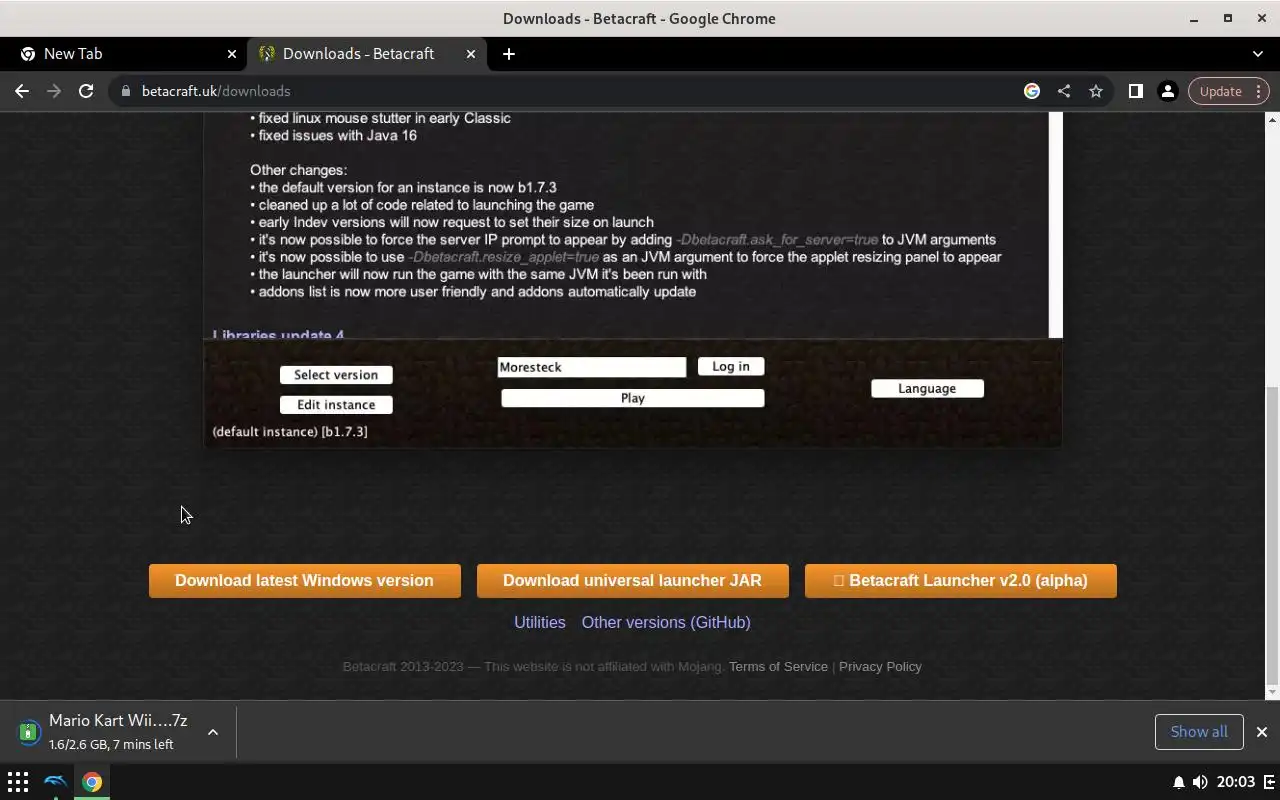Expand Mario Kart download options chevron

[213, 732]
